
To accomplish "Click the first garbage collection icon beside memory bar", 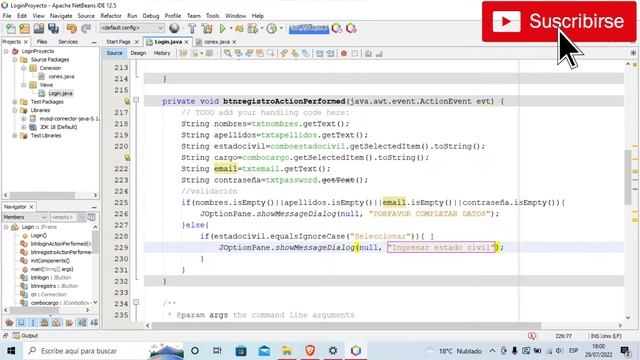I will point(337,28).
